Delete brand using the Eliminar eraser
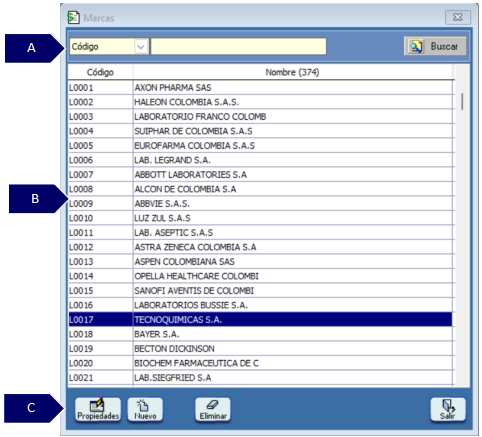The image size is (482, 437). click(x=213, y=410)
